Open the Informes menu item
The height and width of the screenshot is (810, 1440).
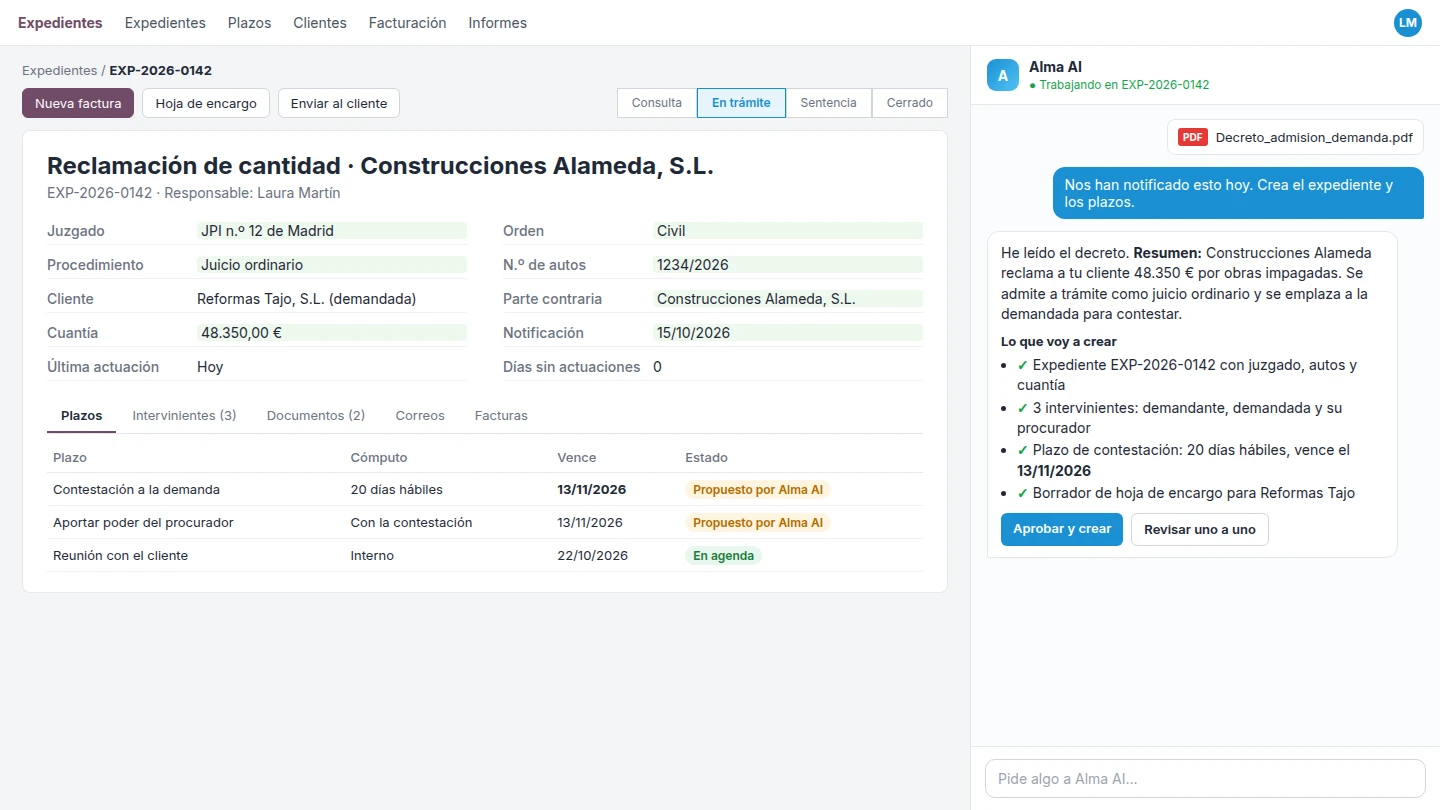click(x=497, y=23)
